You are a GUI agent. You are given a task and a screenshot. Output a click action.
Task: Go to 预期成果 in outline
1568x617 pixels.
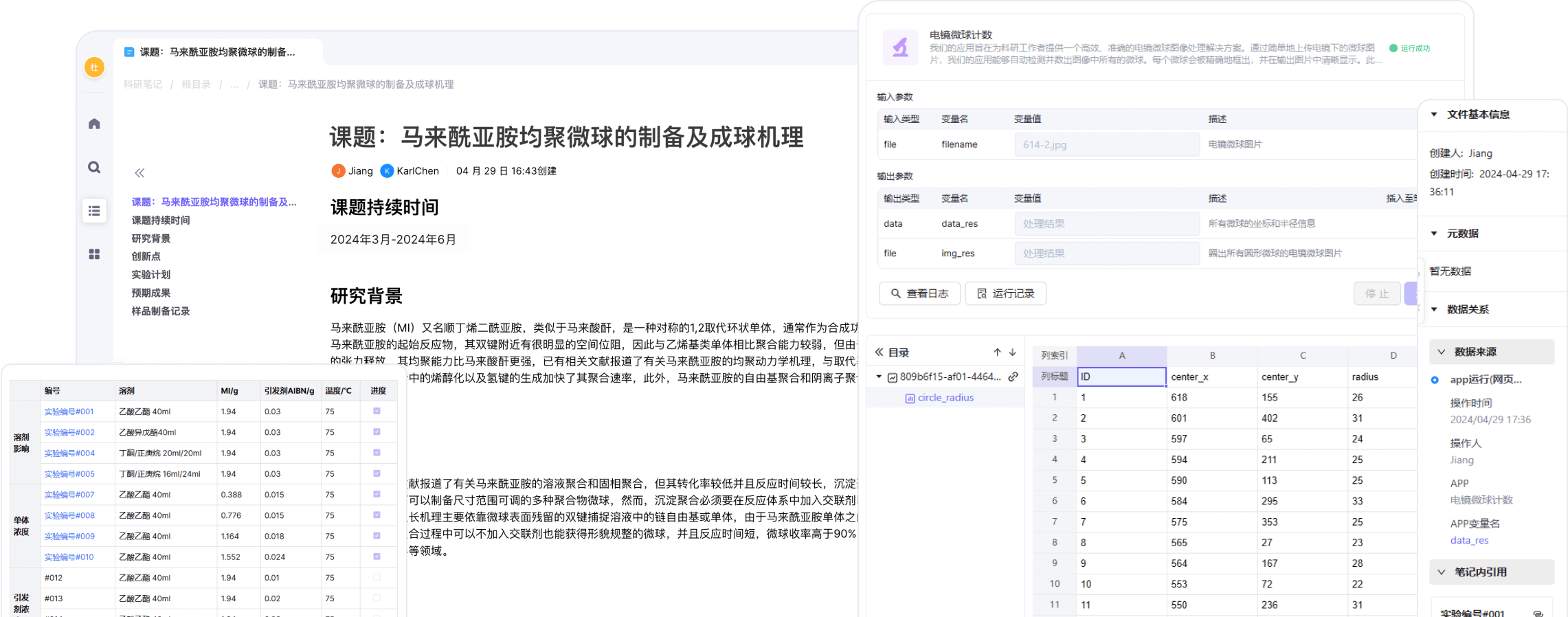pyautogui.click(x=151, y=293)
